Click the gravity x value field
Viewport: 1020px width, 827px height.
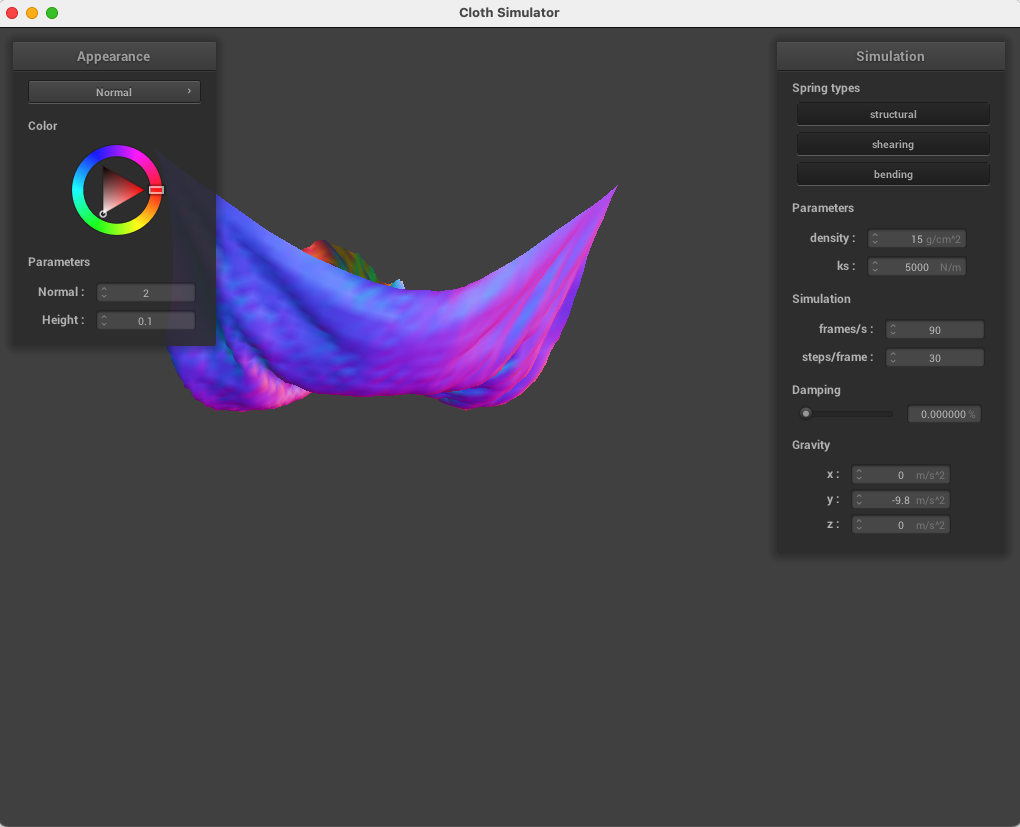[x=901, y=475]
